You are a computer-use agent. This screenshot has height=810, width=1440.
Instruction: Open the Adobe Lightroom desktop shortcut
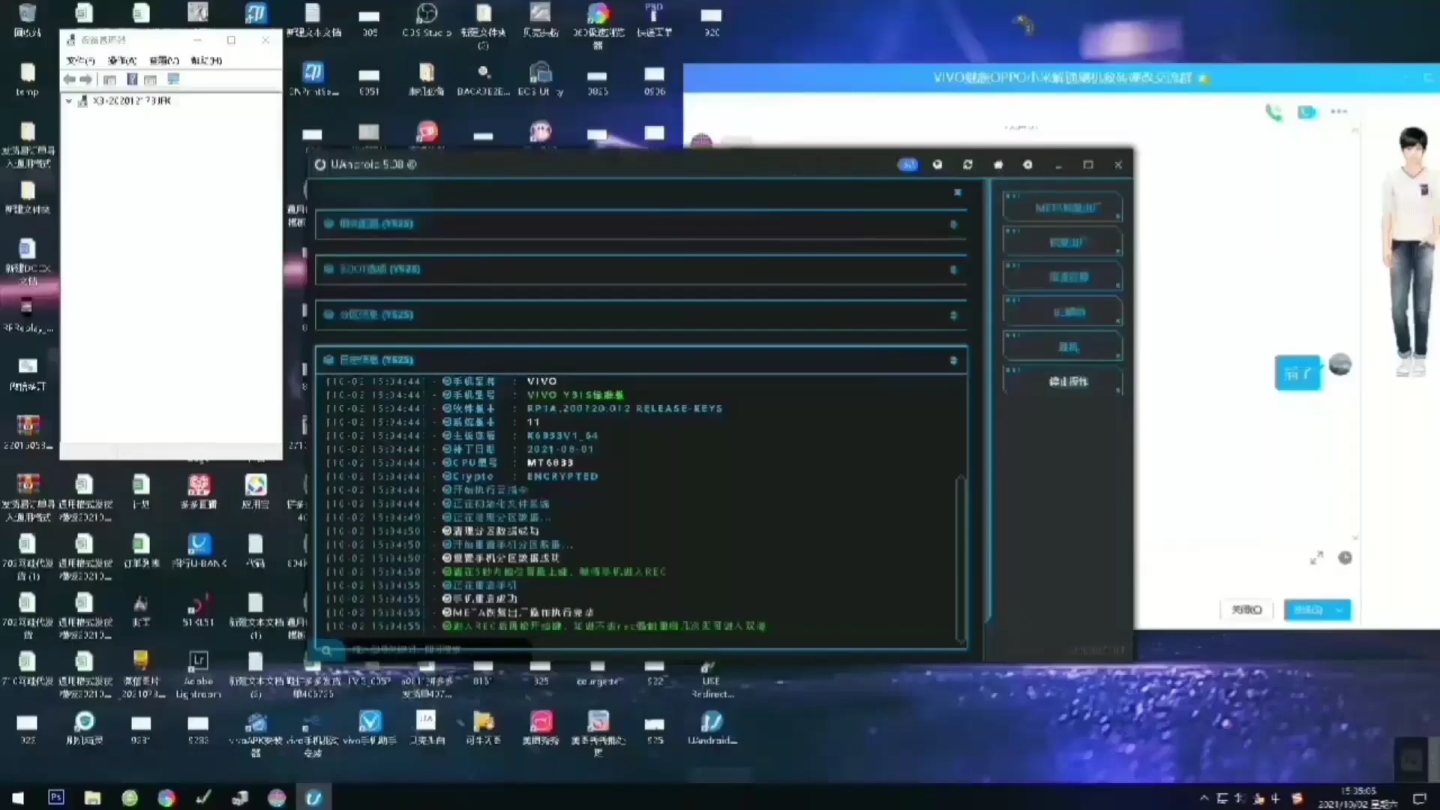tap(198, 674)
